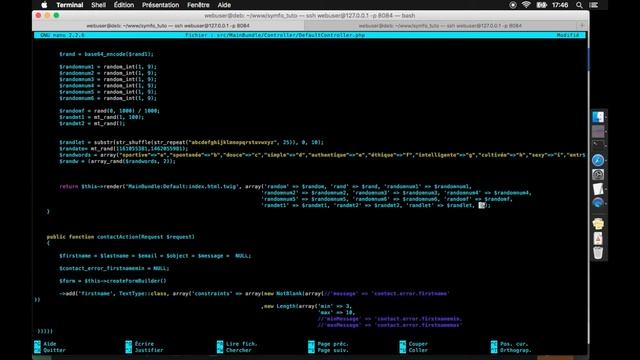Switch to the first terminal tab
The height and width of the screenshot is (360, 640).
click(x=168, y=25)
